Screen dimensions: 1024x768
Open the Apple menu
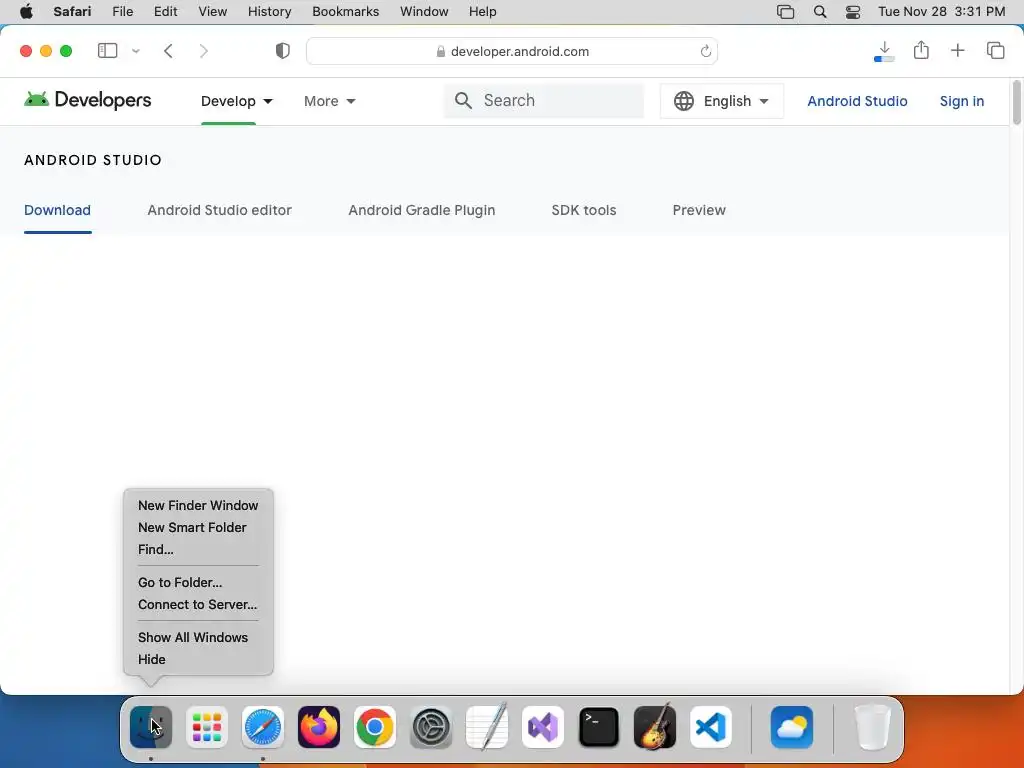(26, 12)
